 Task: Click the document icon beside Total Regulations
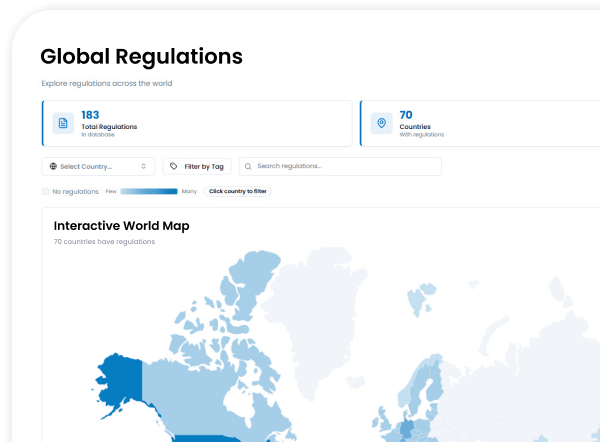tap(63, 123)
